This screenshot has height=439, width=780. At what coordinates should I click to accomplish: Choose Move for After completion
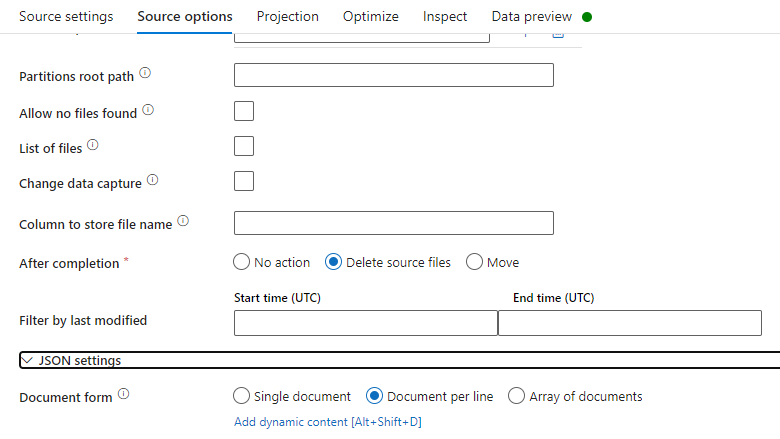point(475,262)
